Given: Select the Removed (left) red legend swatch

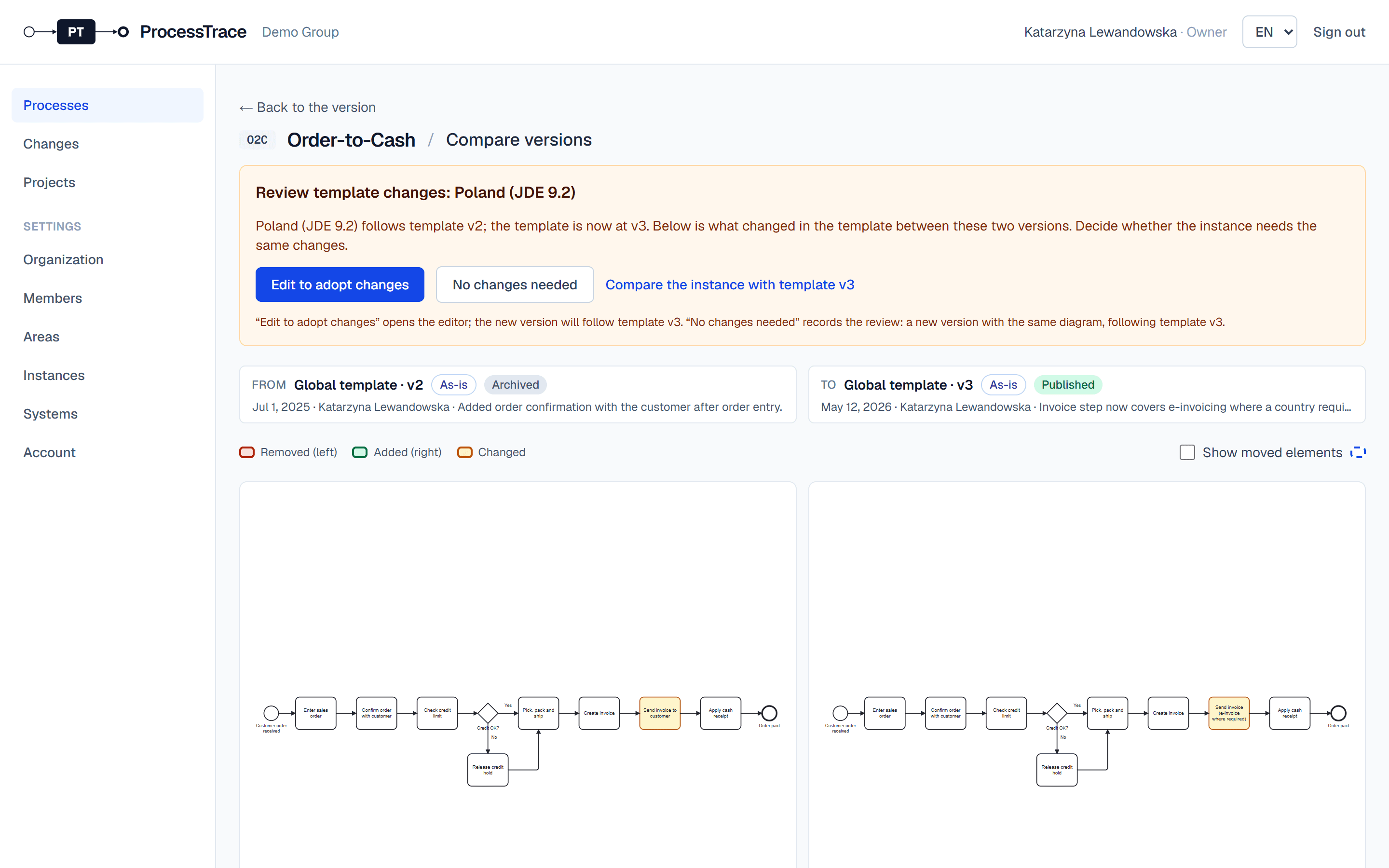Looking at the screenshot, I should coord(247,452).
